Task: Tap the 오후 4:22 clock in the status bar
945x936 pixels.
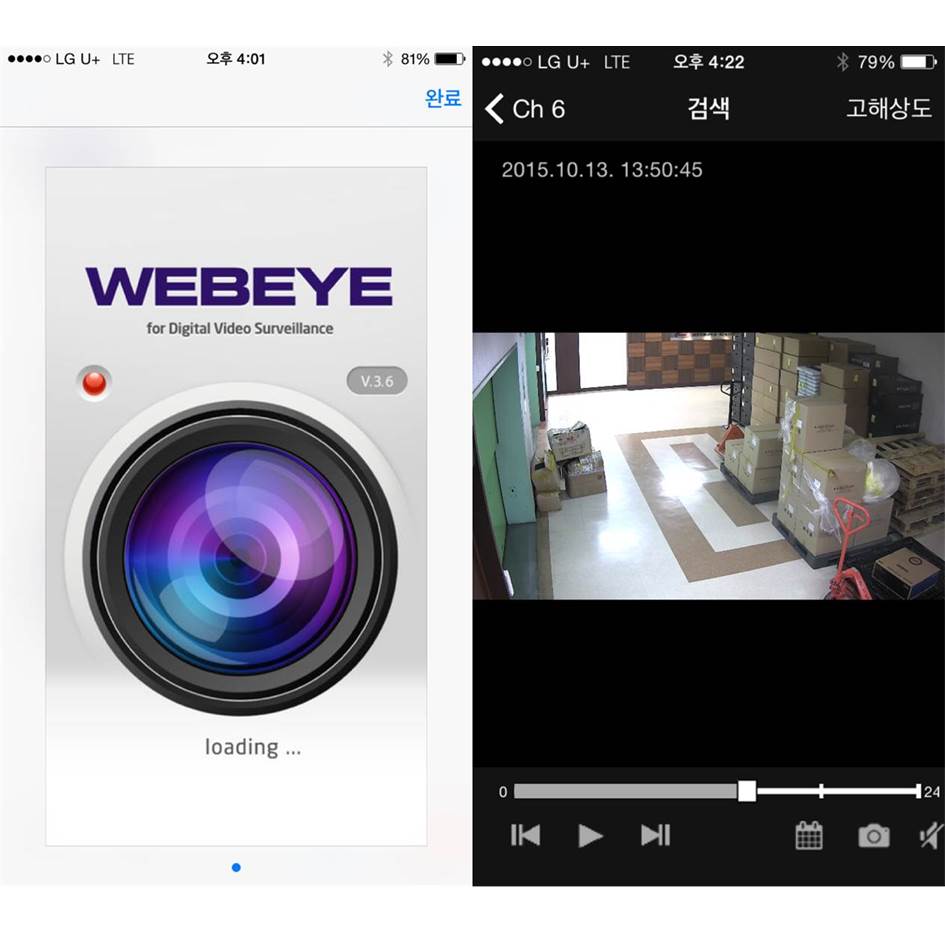Action: (708, 62)
